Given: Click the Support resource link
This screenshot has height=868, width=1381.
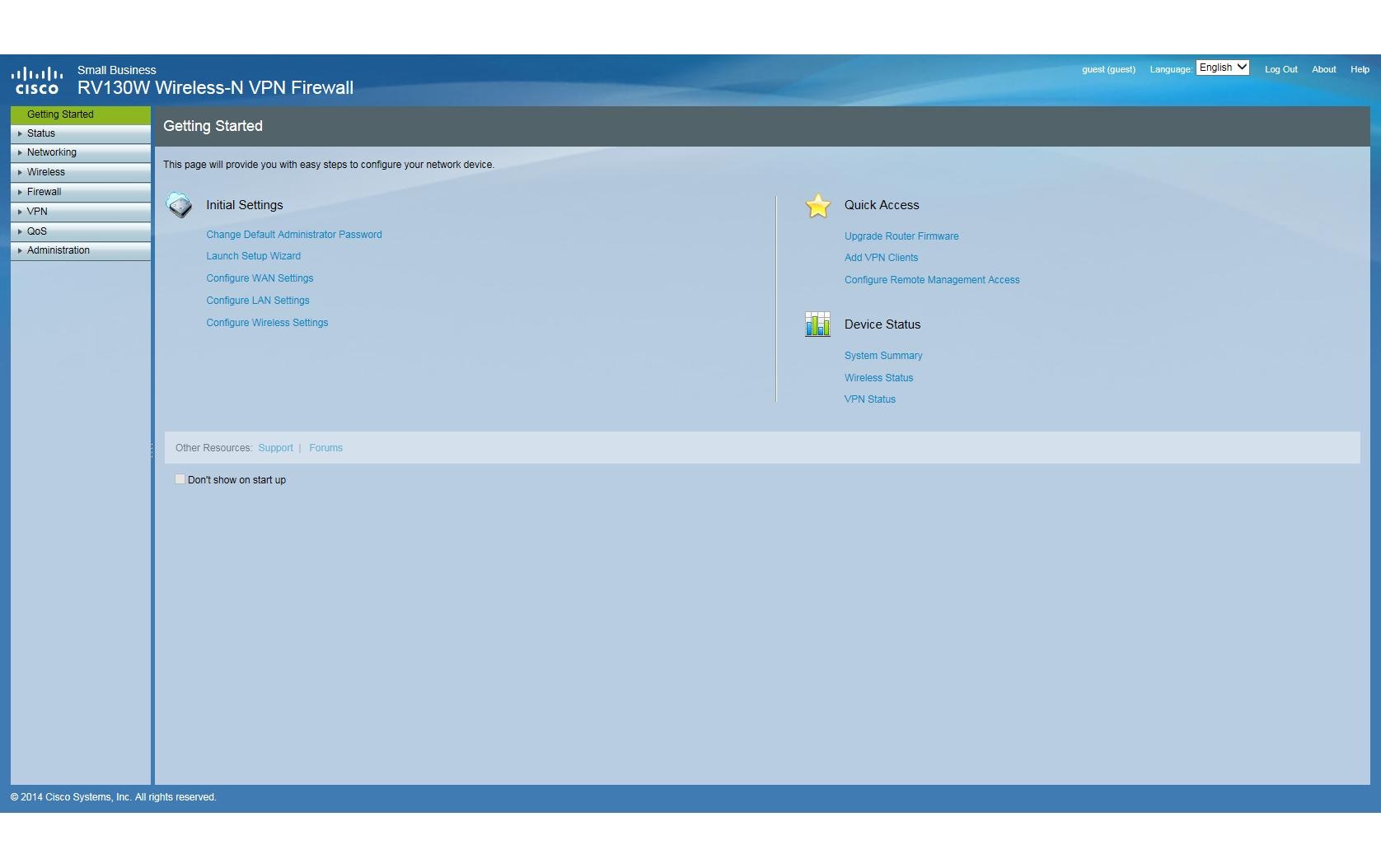Looking at the screenshot, I should tap(275, 448).
